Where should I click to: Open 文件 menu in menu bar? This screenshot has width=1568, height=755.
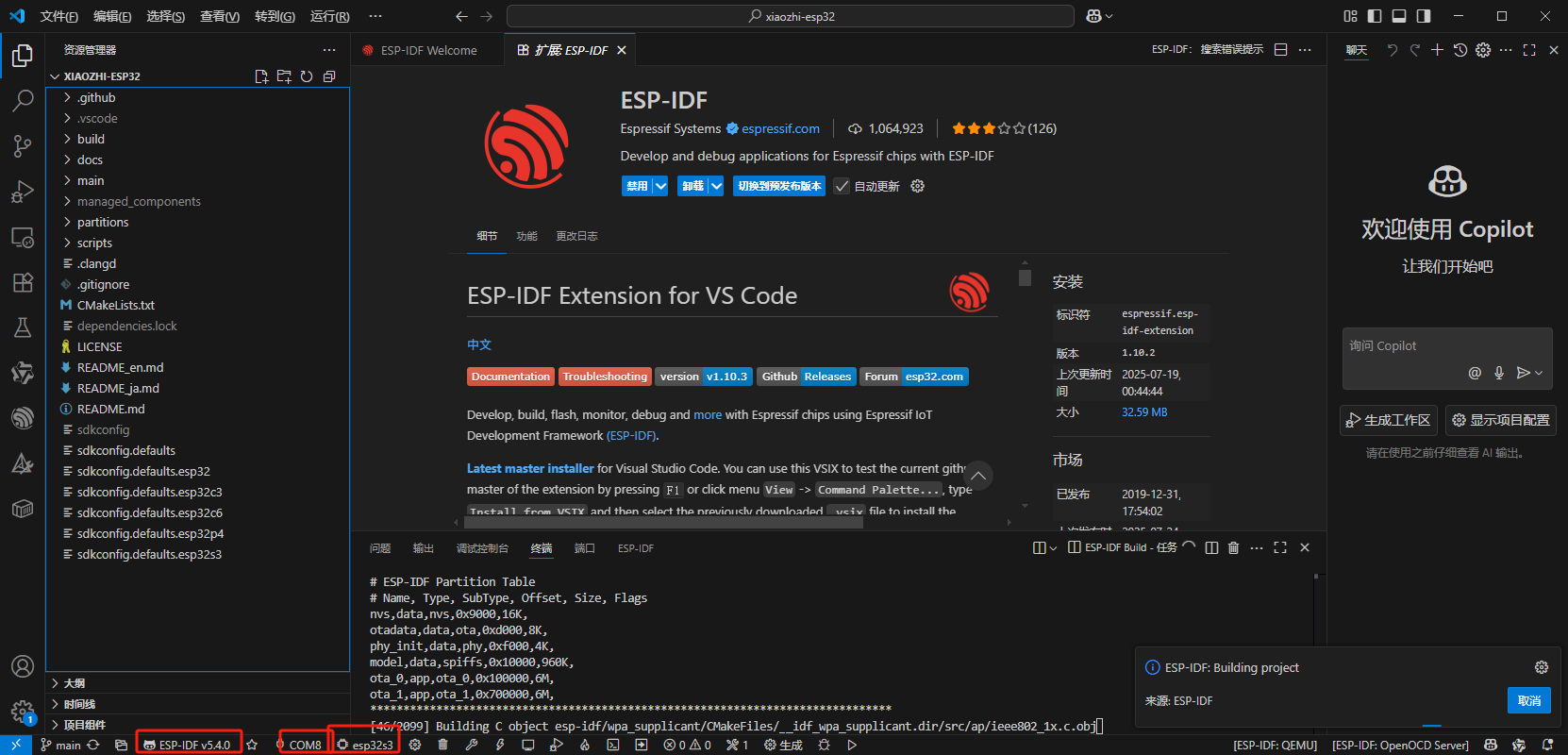(x=59, y=16)
